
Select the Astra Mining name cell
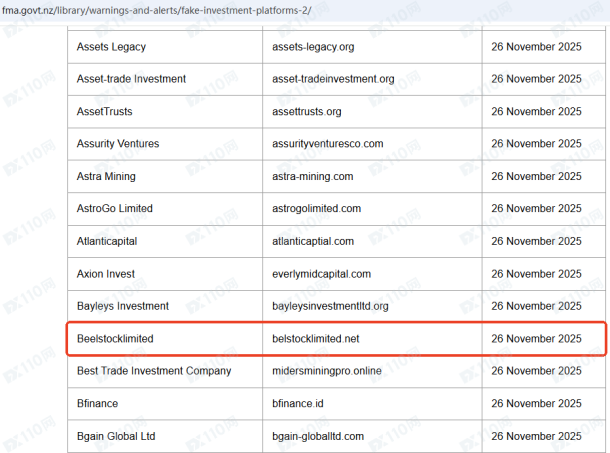pyautogui.click(x=106, y=176)
